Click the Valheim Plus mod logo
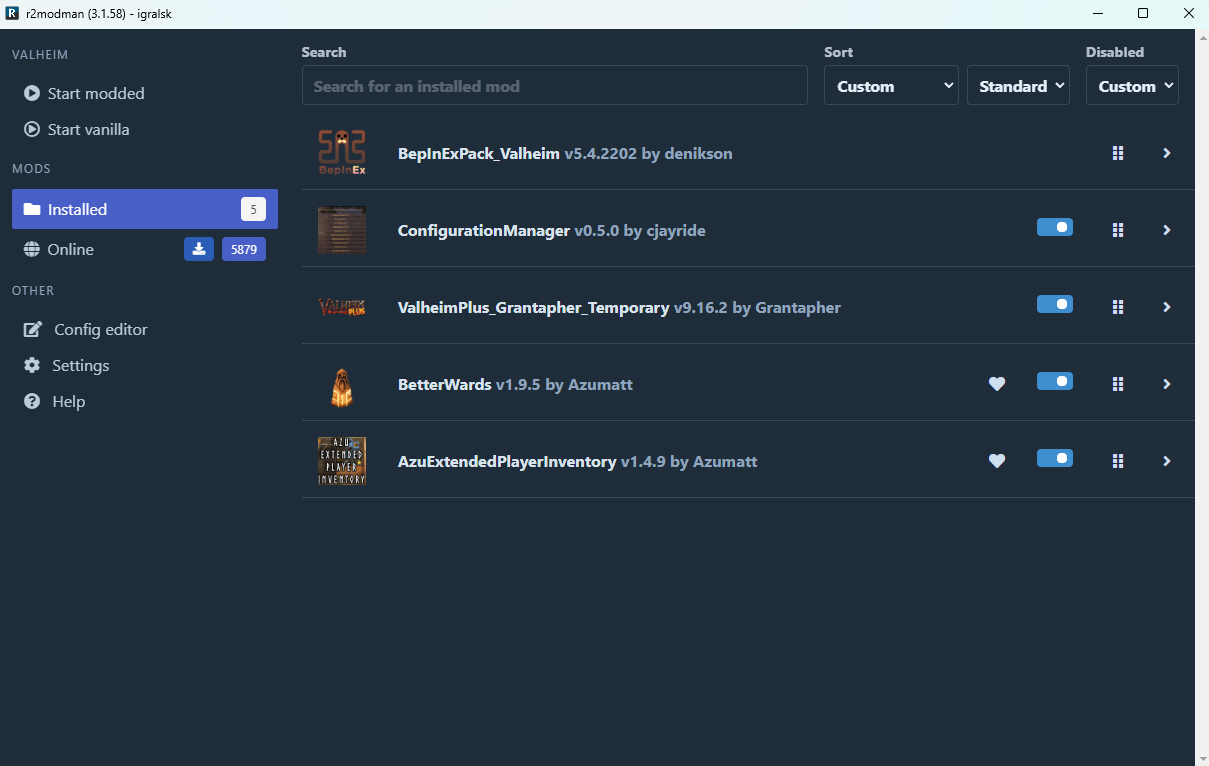 342,307
